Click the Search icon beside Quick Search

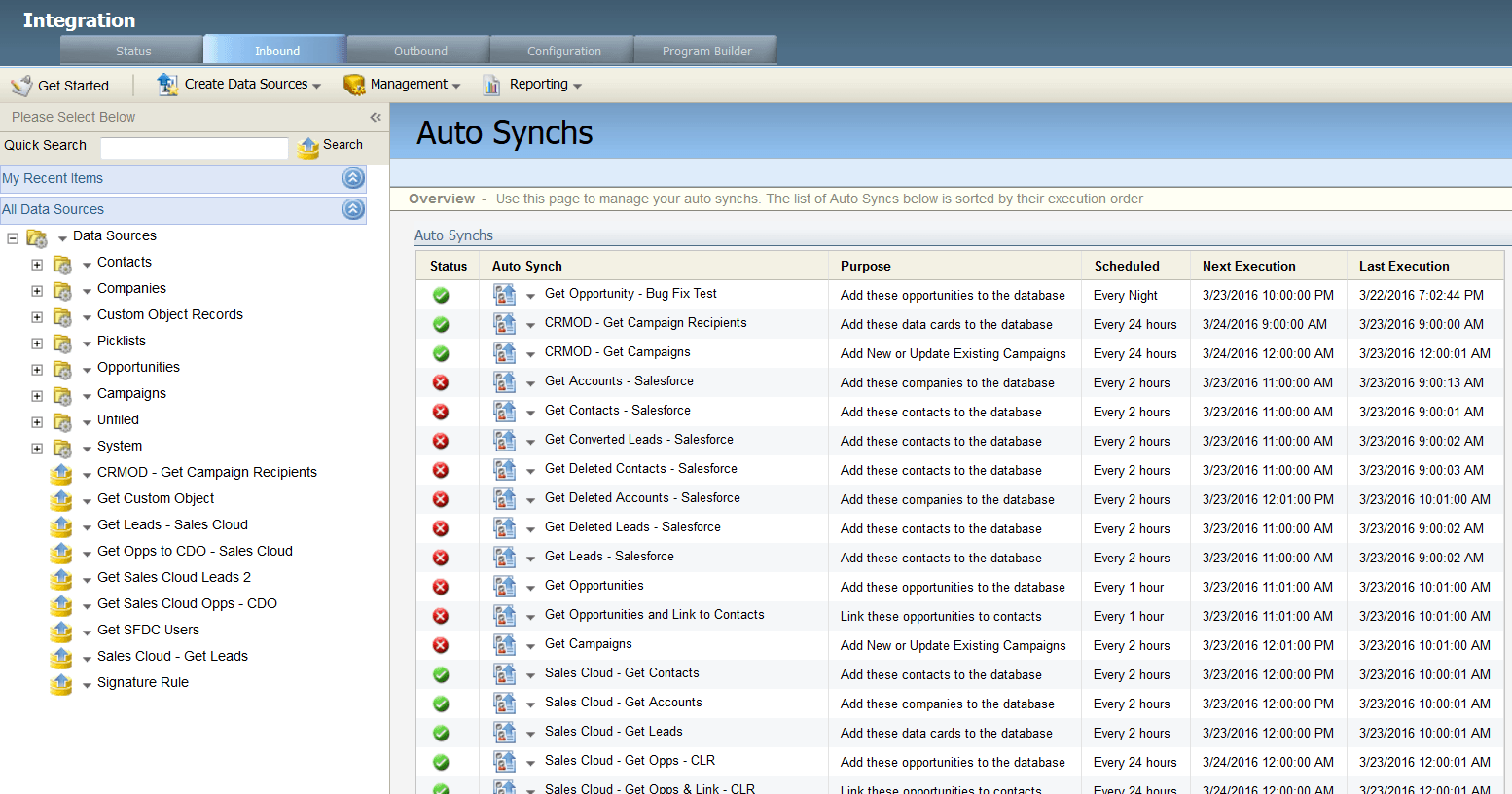coord(307,148)
